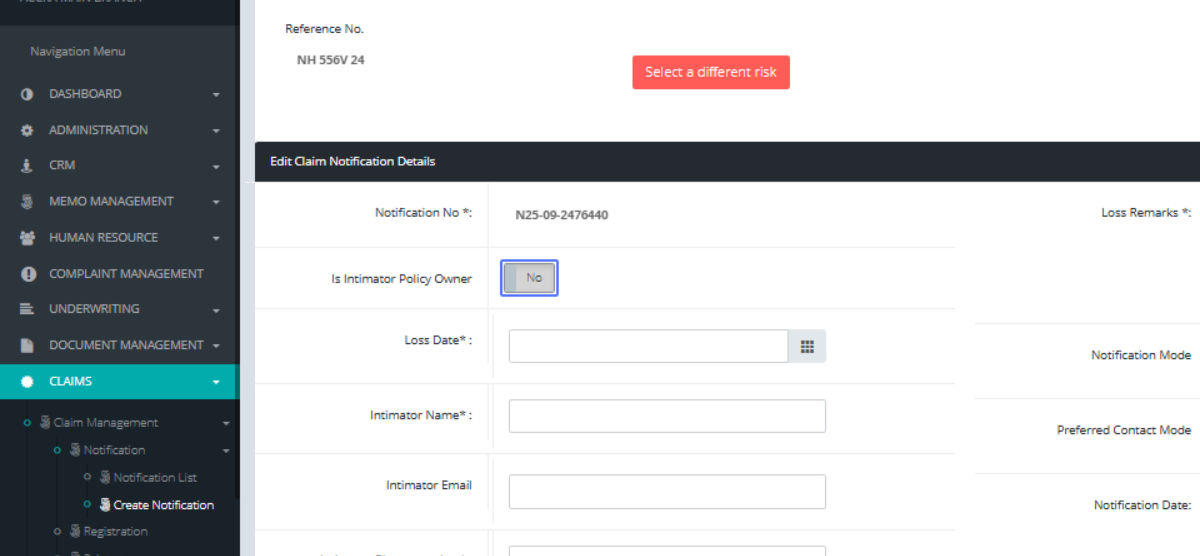Collapse the Claim Management tree node
The height and width of the screenshot is (556, 1200).
pyautogui.click(x=225, y=424)
